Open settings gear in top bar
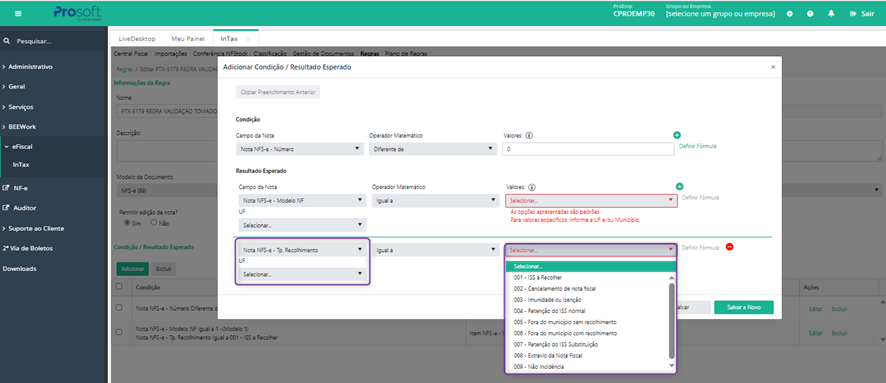 (x=790, y=14)
